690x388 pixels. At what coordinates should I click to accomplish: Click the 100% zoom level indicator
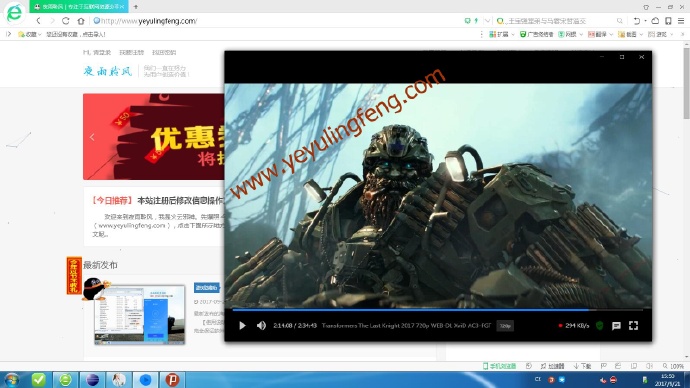coord(673,366)
